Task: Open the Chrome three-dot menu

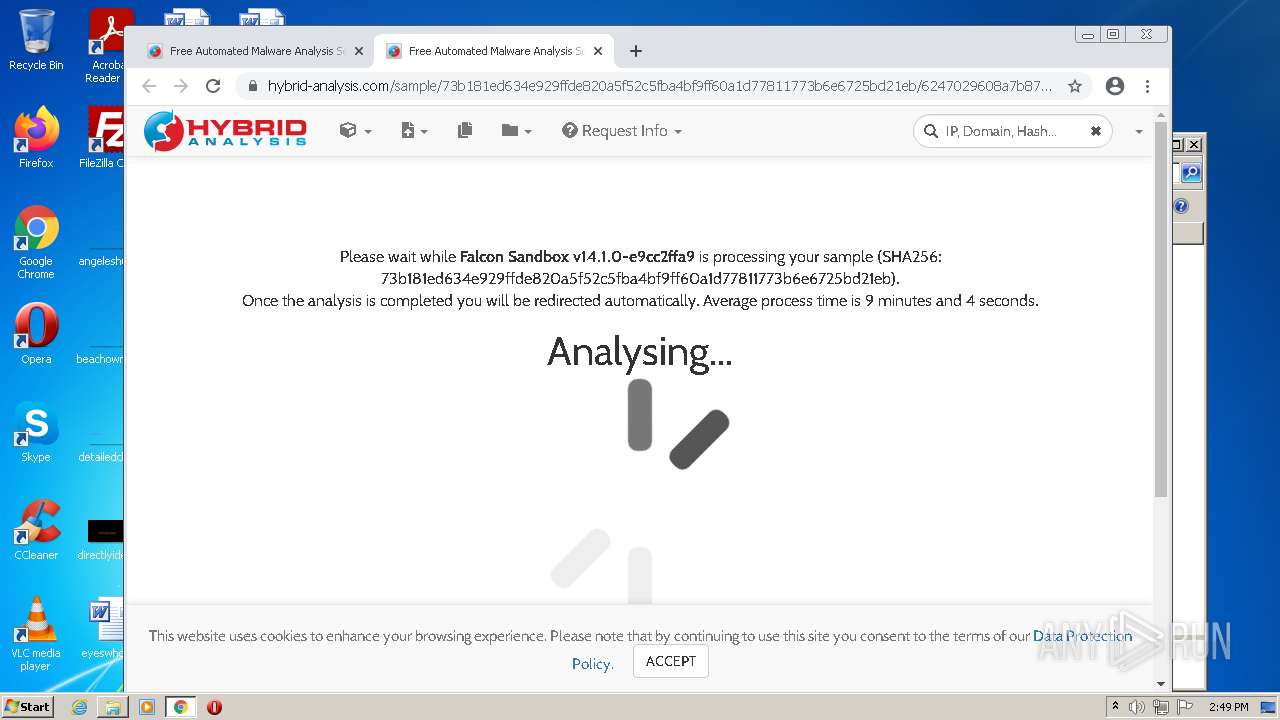Action: click(x=1147, y=86)
